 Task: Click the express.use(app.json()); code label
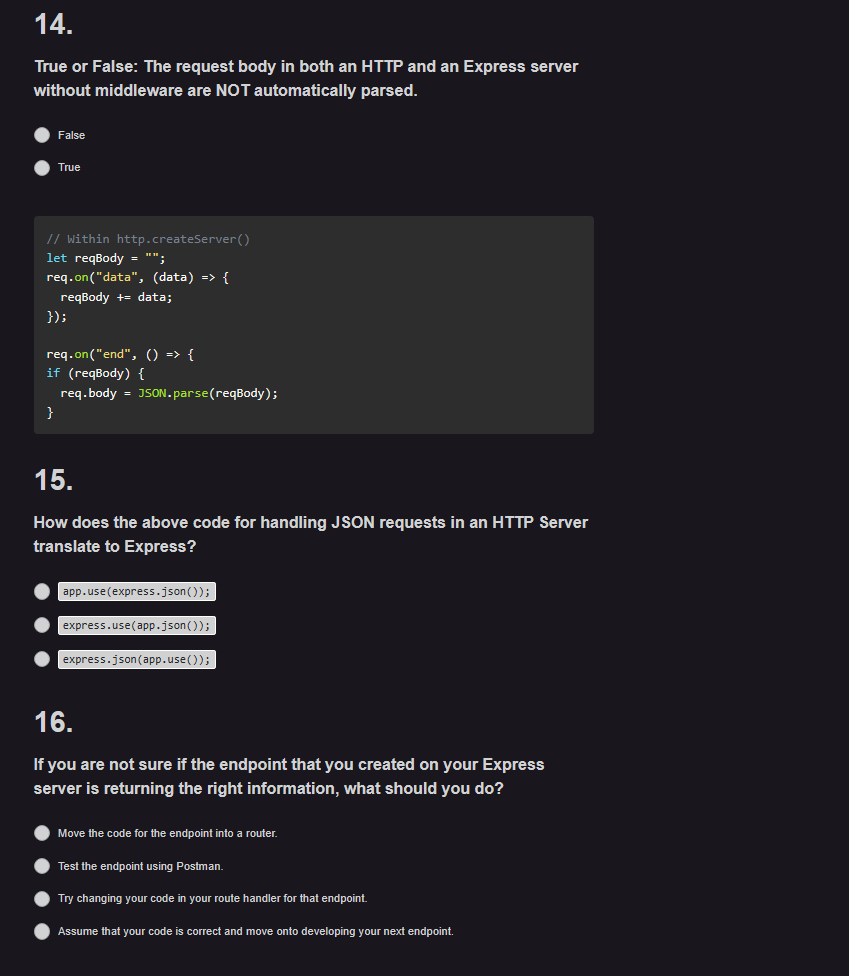coord(137,625)
